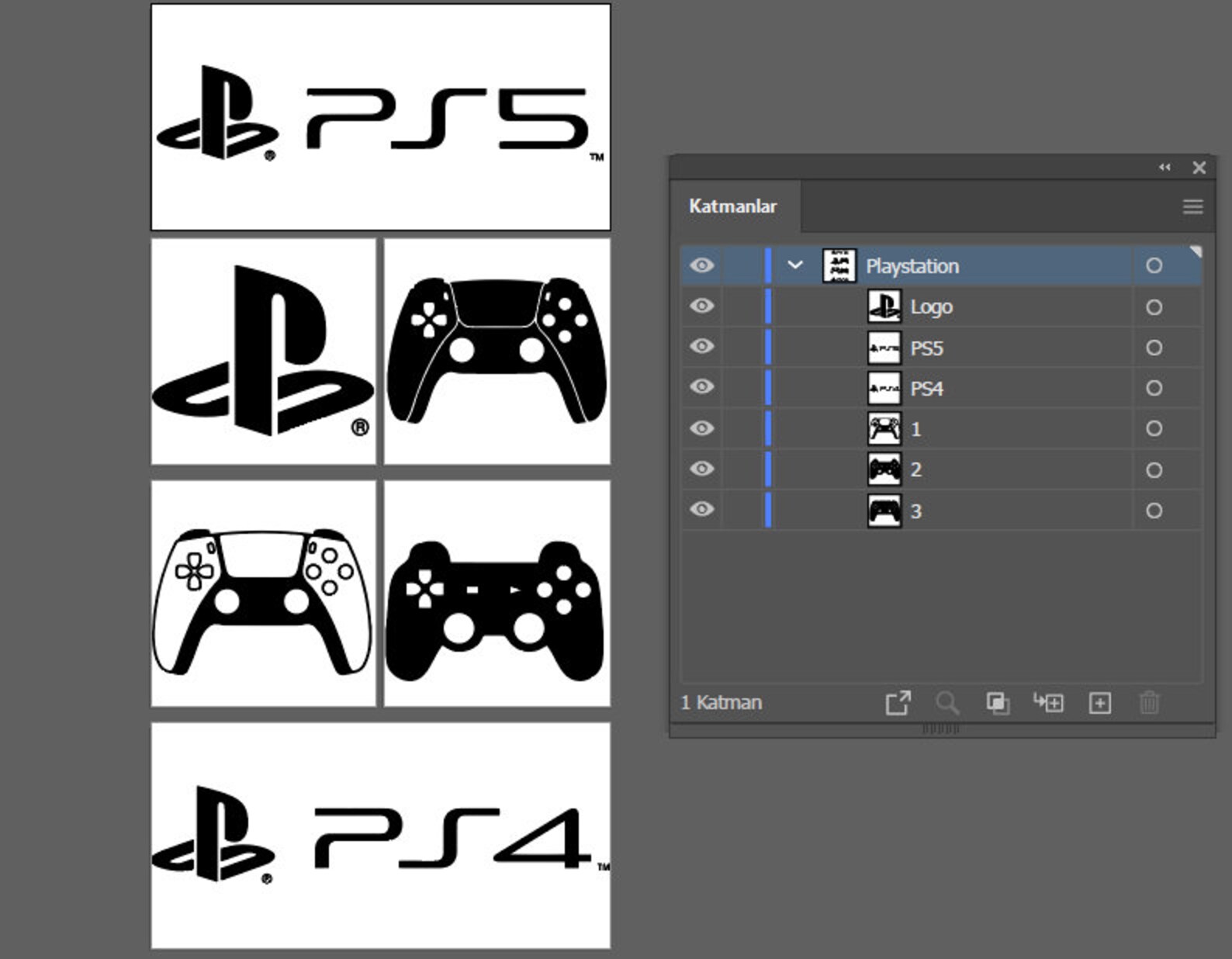The width and height of the screenshot is (1232, 959).
Task: Select the Logo sublayer name
Action: (x=931, y=307)
